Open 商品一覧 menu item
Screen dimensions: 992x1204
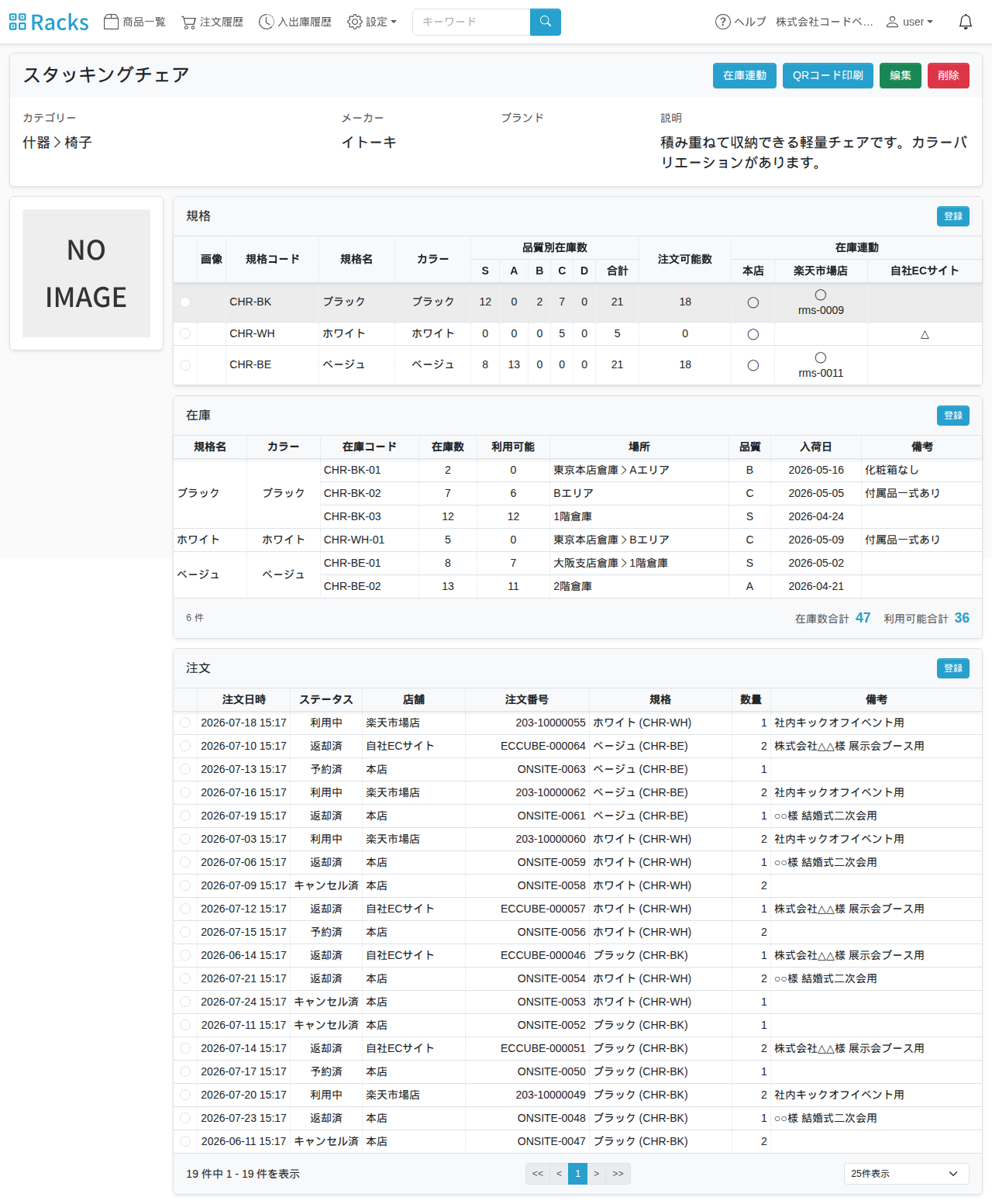pyautogui.click(x=135, y=22)
